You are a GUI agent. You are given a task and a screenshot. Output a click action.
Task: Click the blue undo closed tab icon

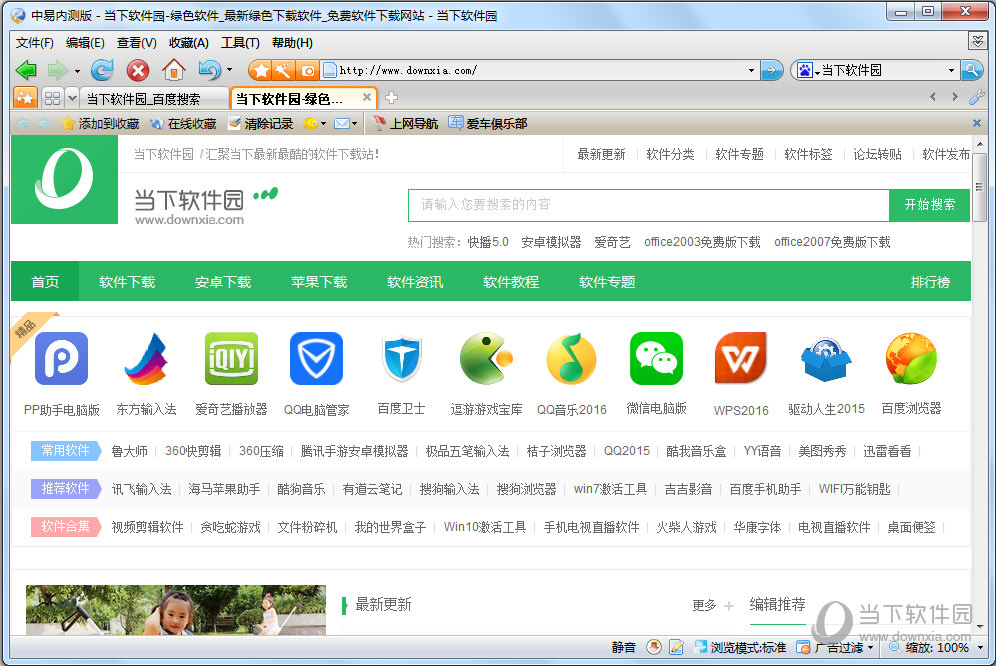(x=210, y=70)
